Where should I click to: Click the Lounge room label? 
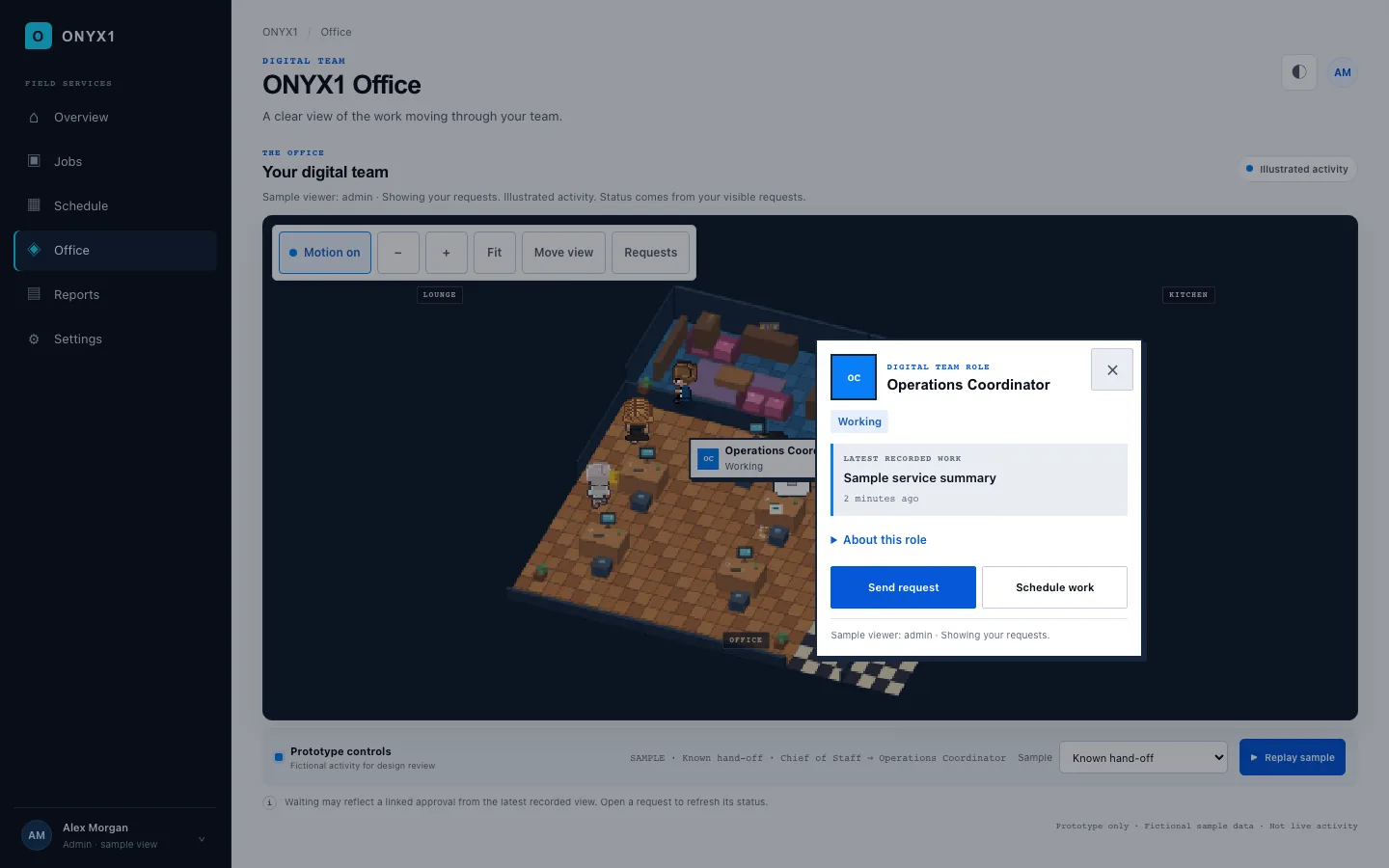click(440, 295)
